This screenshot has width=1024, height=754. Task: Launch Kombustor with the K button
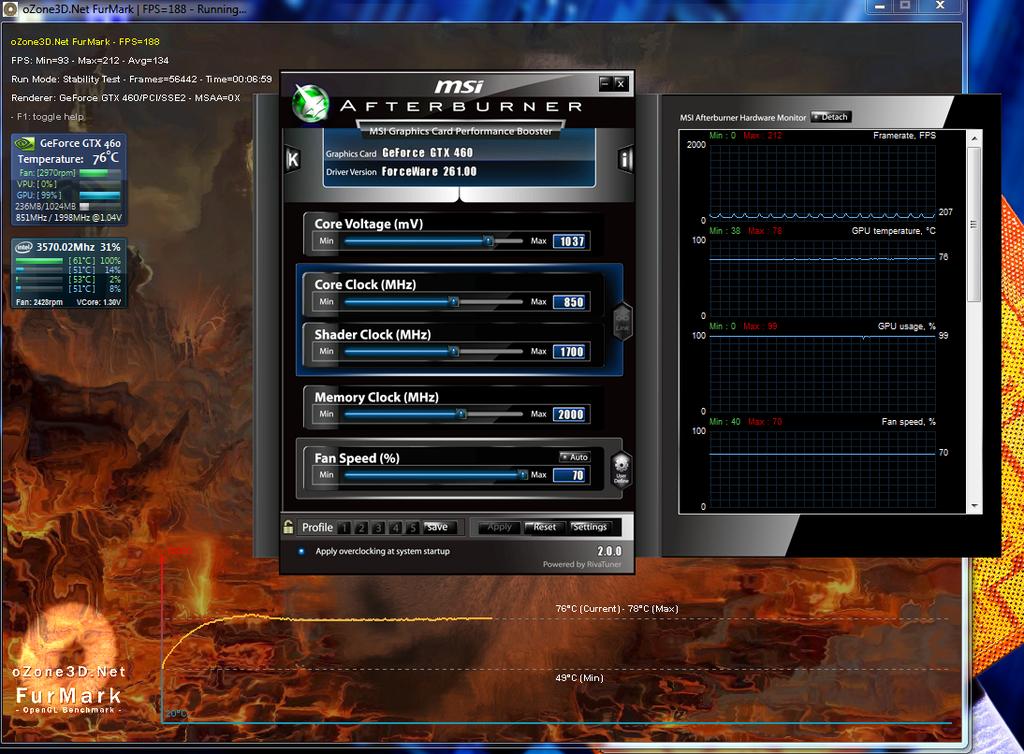tap(293, 159)
